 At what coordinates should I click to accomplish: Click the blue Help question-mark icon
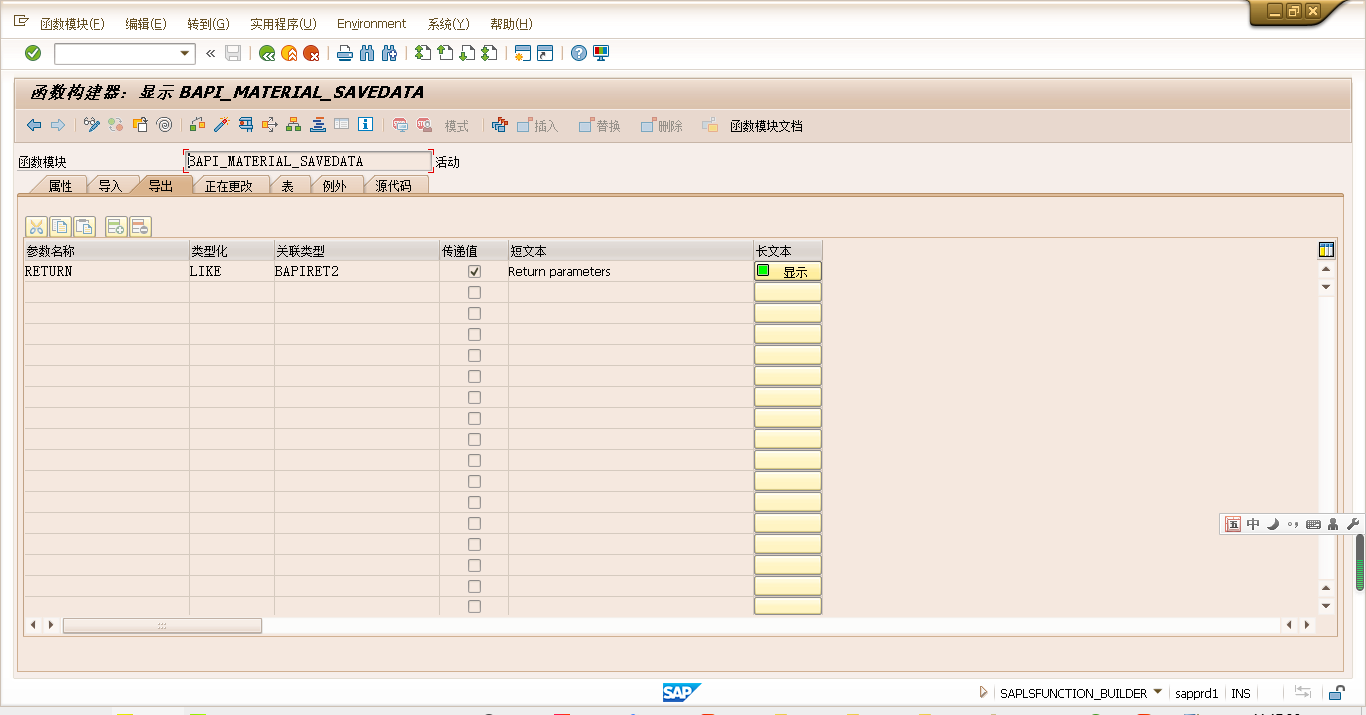pos(578,53)
